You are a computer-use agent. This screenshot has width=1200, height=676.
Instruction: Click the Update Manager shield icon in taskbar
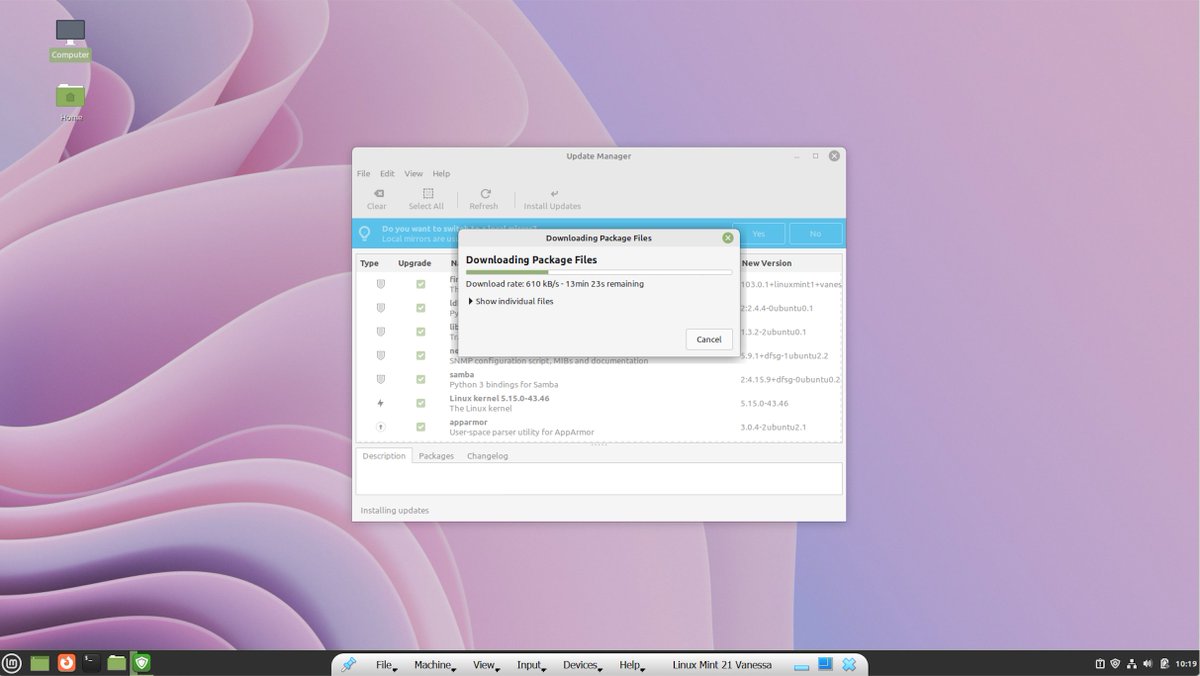click(141, 663)
